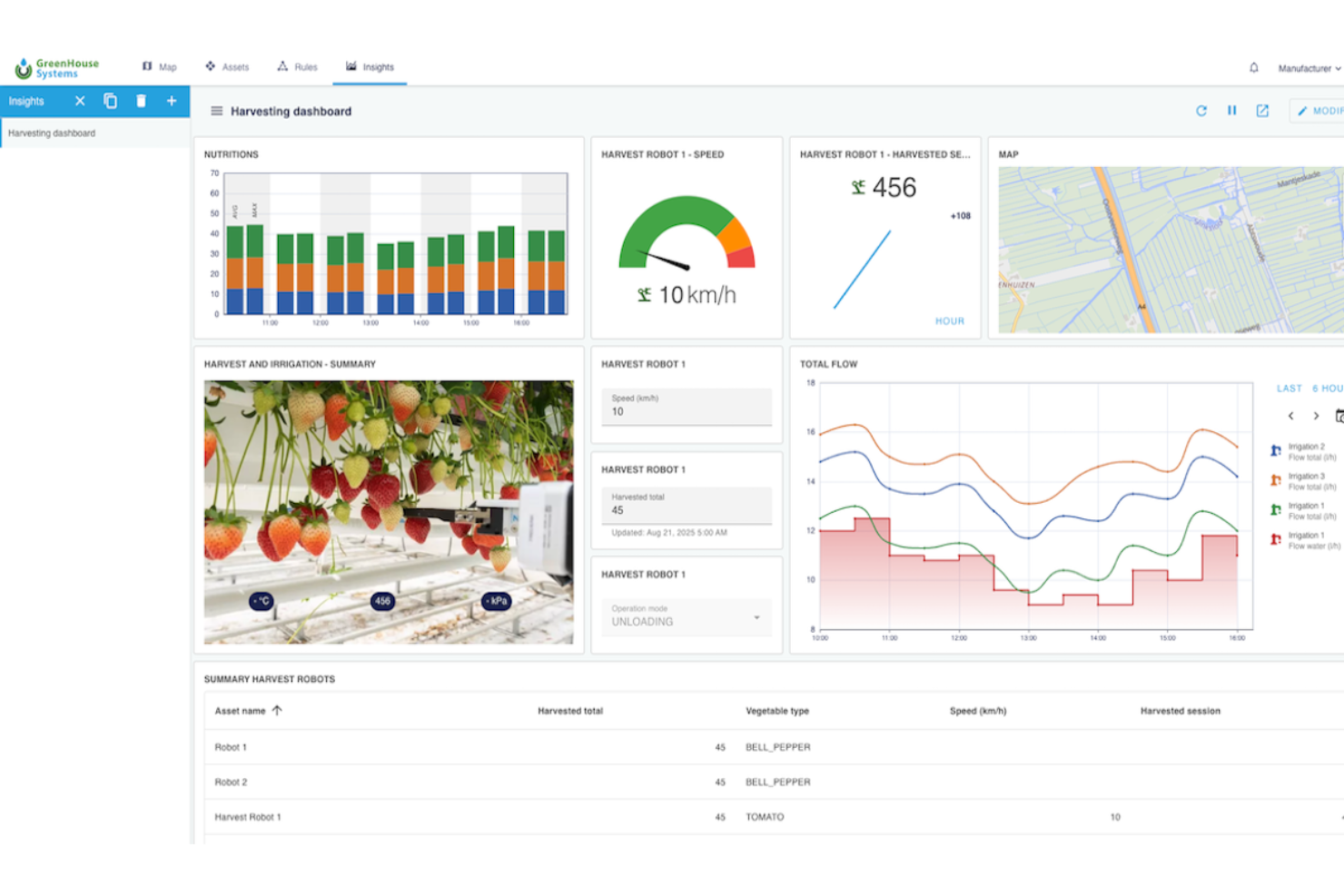Viewport: 1344px width, 896px height.
Task: Open the Operation mode dropdown
Action: [x=756, y=617]
